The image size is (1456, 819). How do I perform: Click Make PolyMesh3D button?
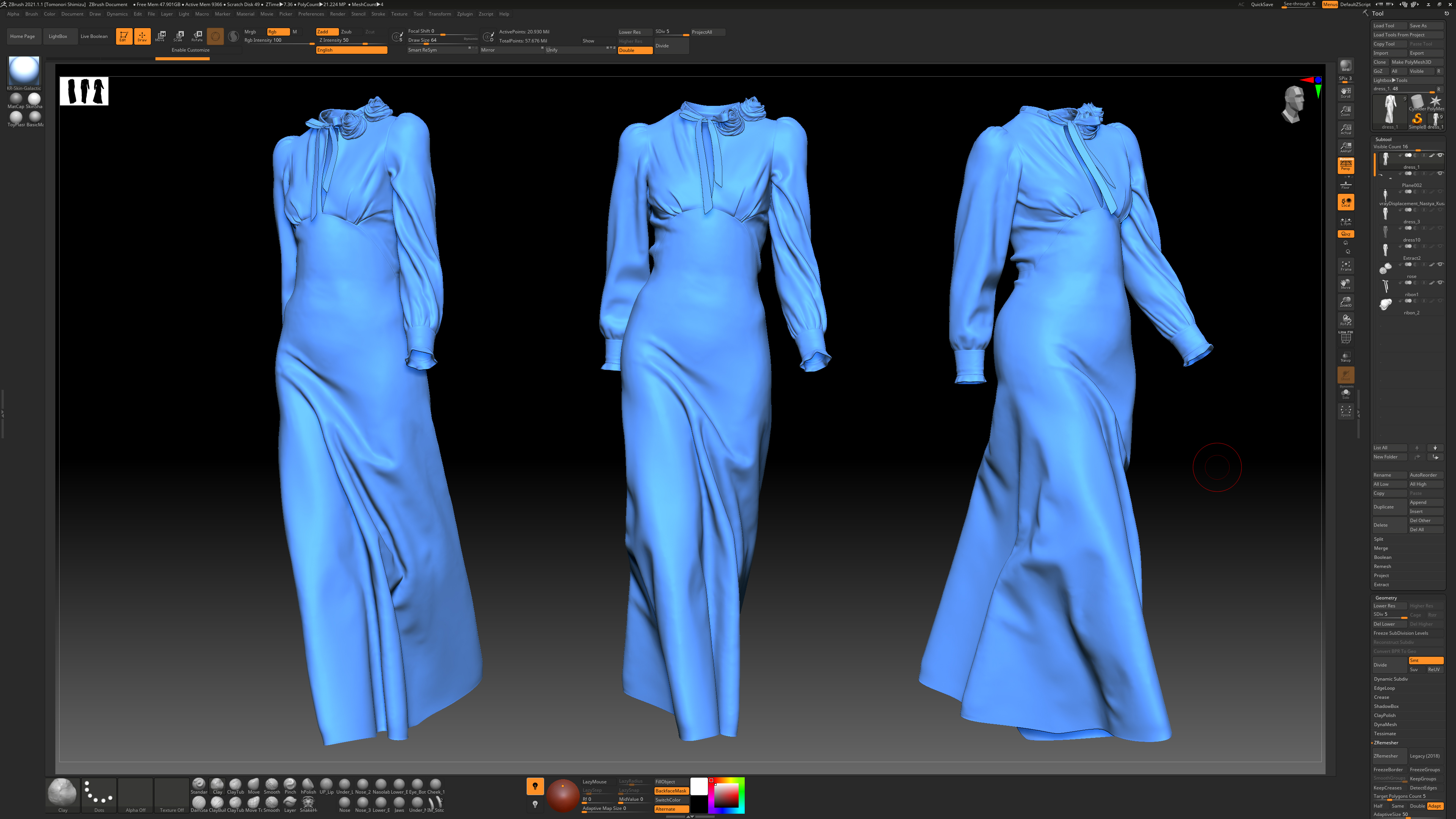point(1417,62)
